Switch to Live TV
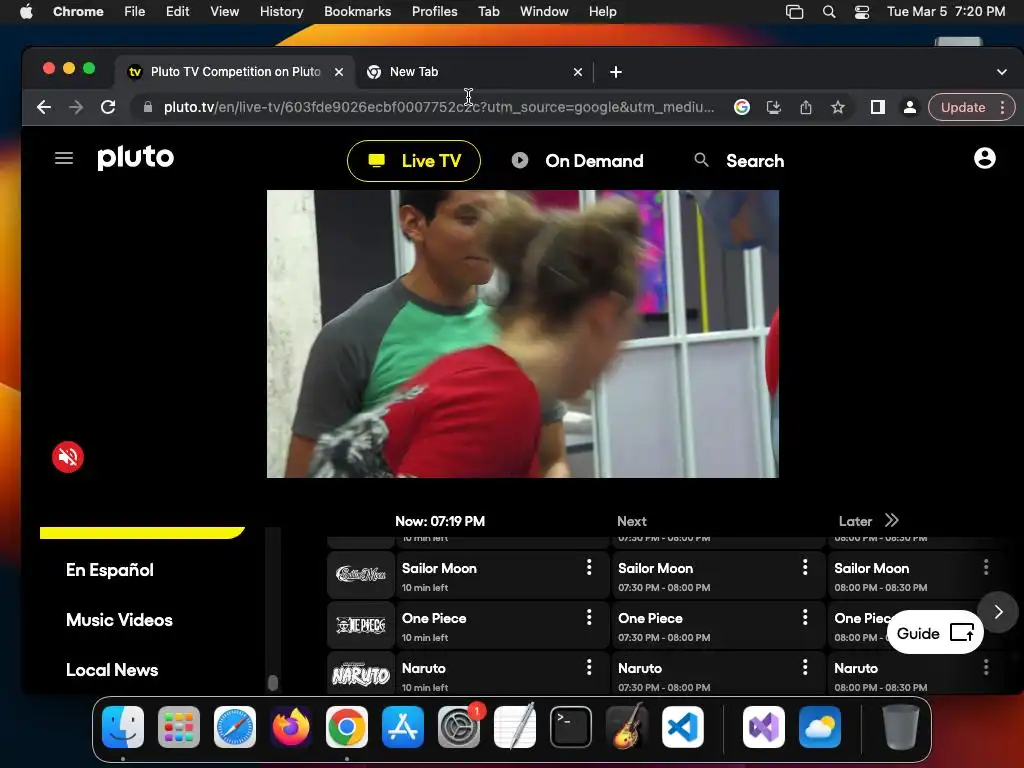 tap(414, 161)
